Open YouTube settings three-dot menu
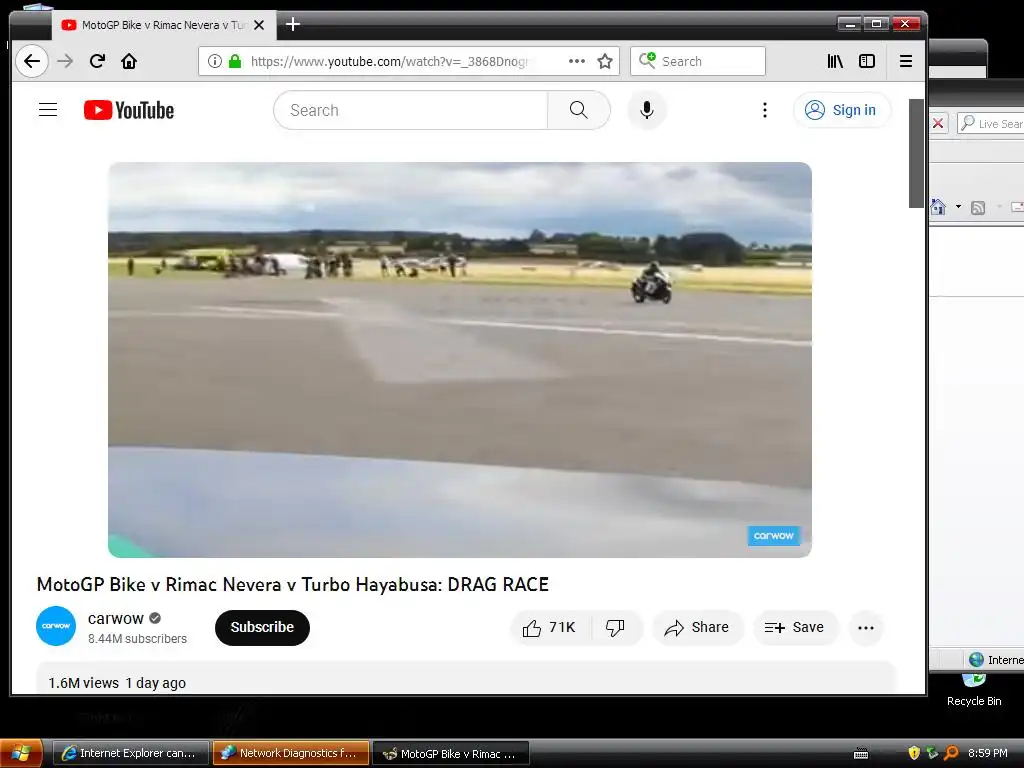1024x768 pixels. 765,110
